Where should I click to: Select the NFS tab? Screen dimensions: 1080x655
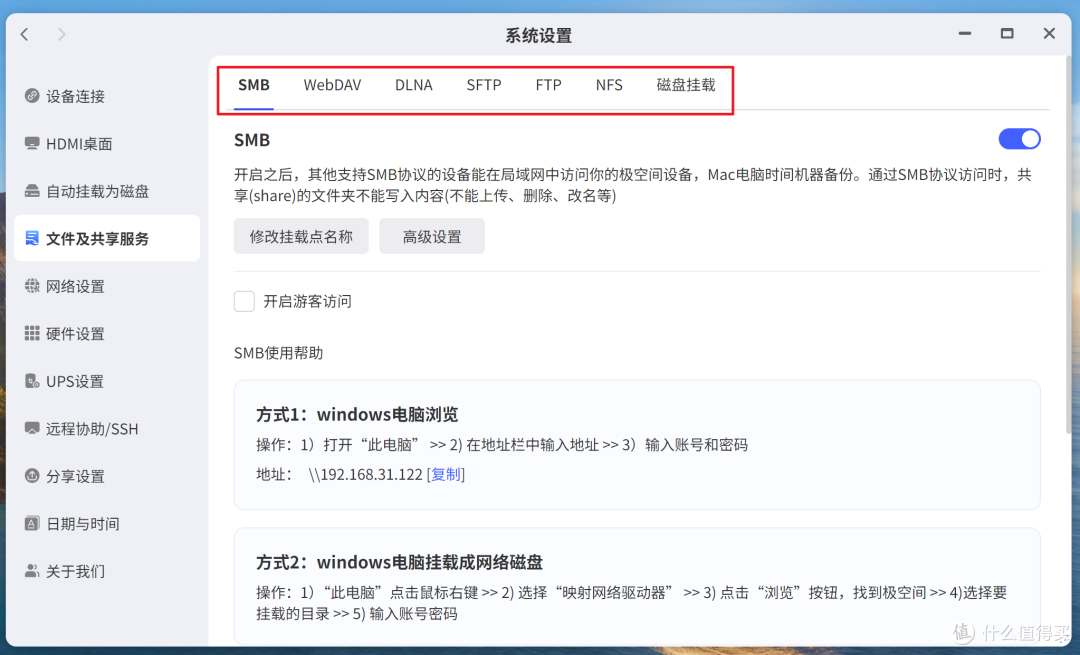609,85
